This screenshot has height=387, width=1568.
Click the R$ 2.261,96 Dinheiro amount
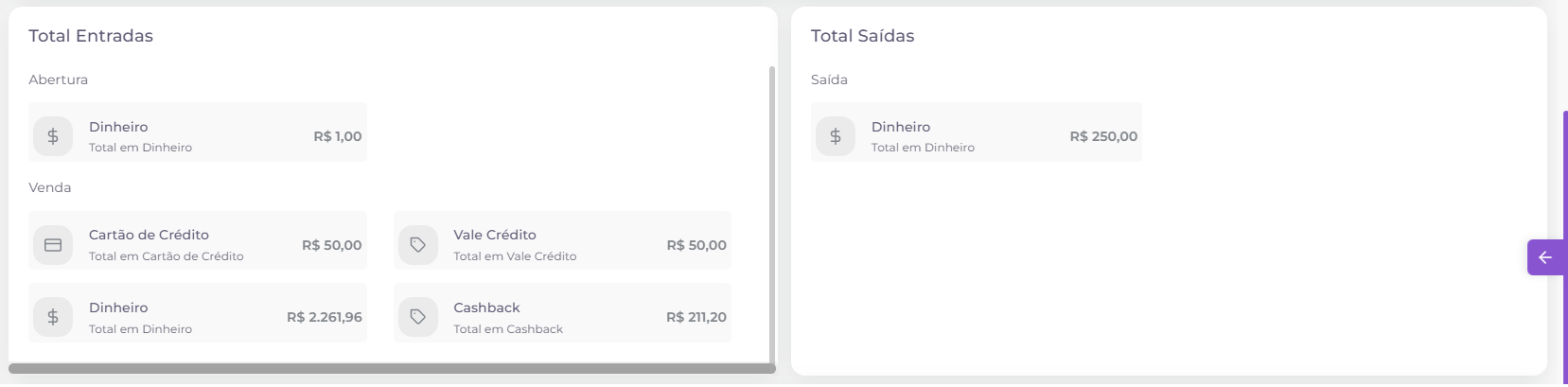325,317
